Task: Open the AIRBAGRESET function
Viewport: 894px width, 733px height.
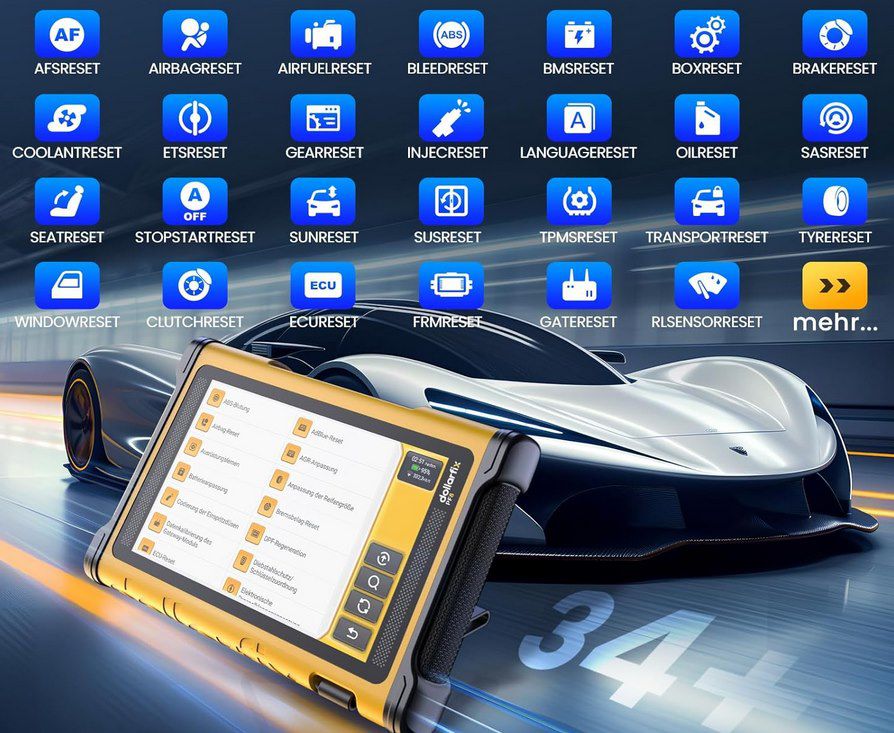Action: coord(195,35)
